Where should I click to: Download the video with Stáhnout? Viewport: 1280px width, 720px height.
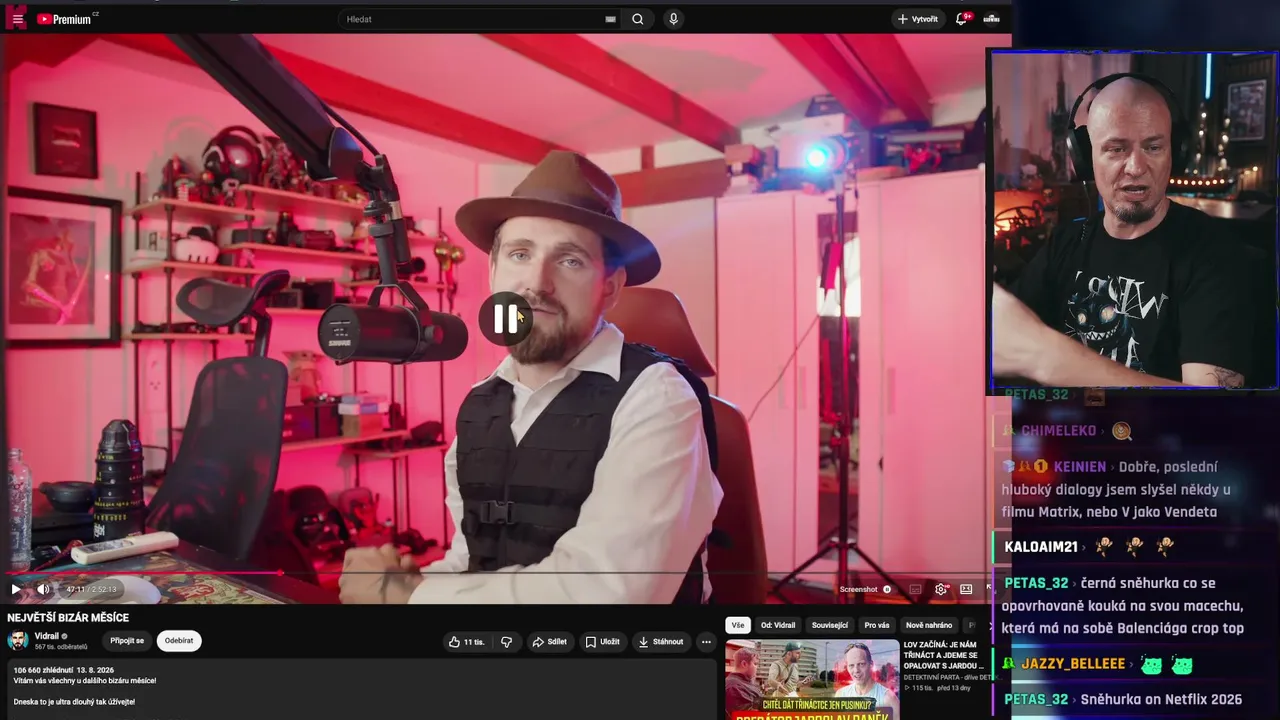click(660, 642)
